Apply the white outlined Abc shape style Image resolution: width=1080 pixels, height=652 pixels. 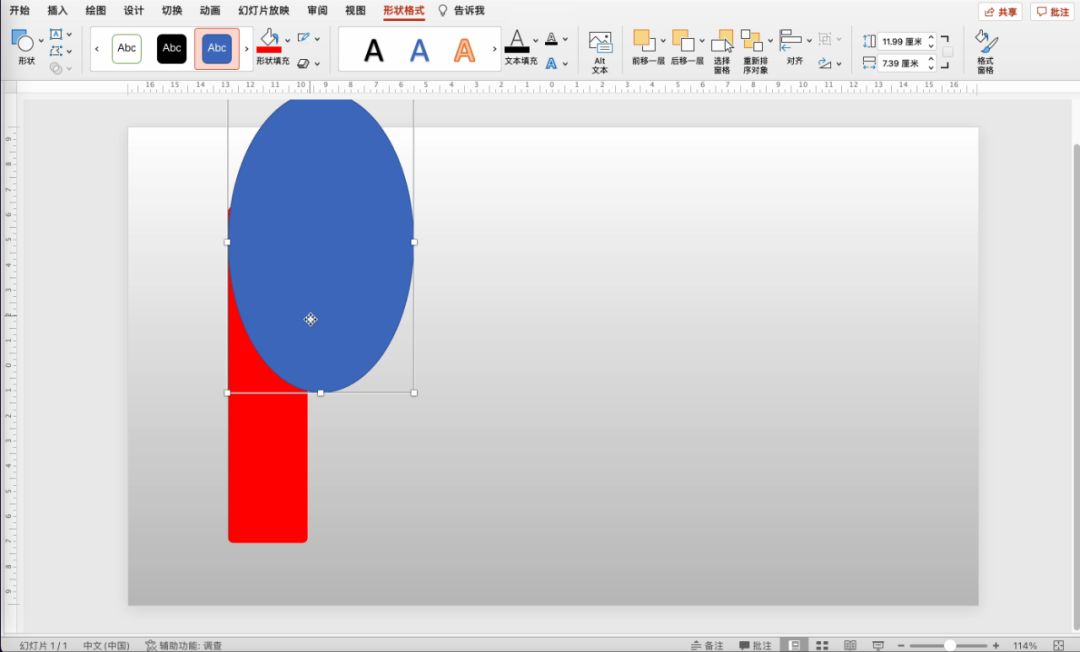click(127, 48)
